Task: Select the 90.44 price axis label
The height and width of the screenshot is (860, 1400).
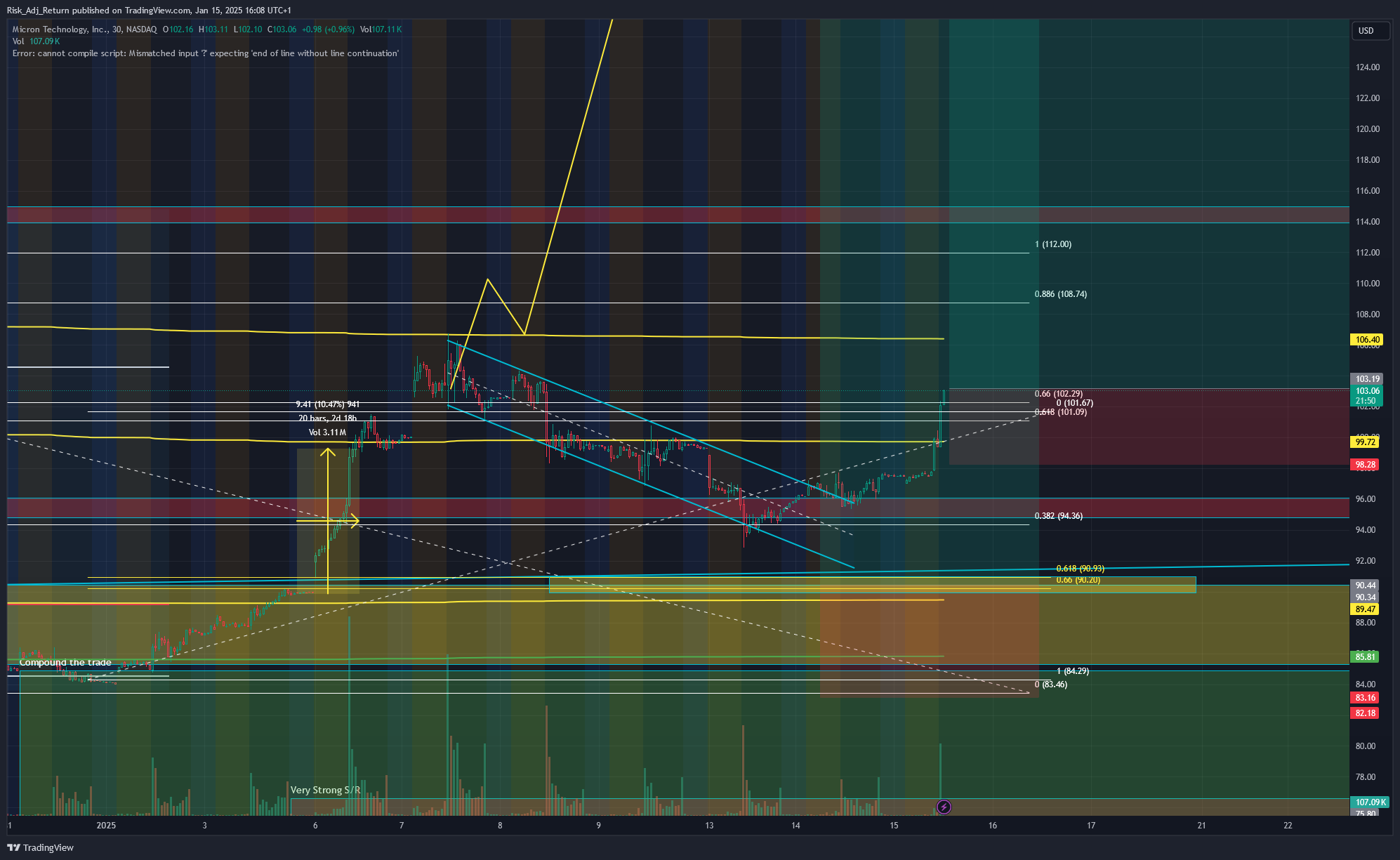Action: [1365, 586]
